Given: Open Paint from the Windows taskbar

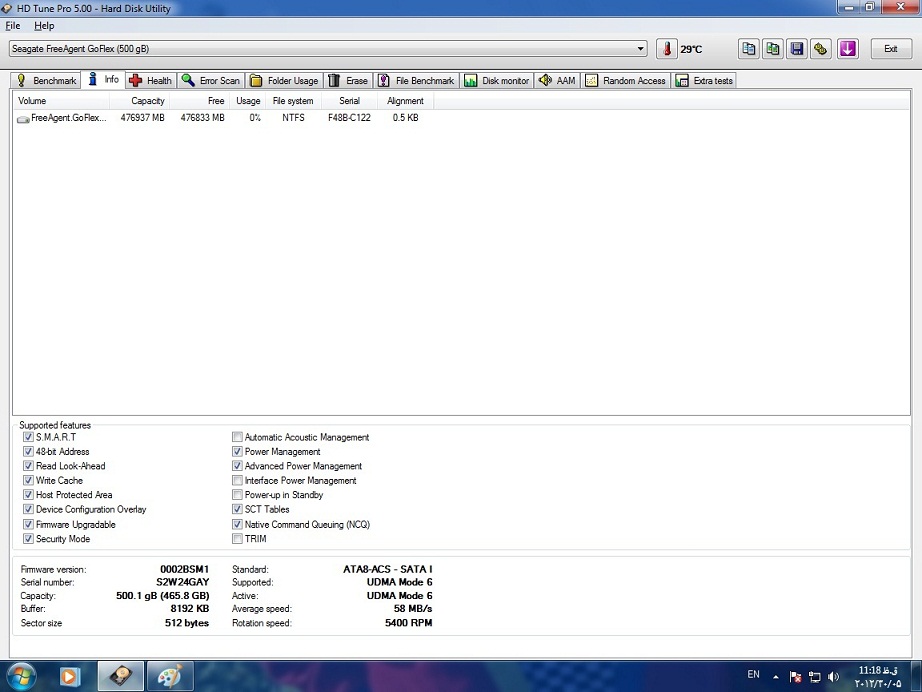Looking at the screenshot, I should 170,676.
